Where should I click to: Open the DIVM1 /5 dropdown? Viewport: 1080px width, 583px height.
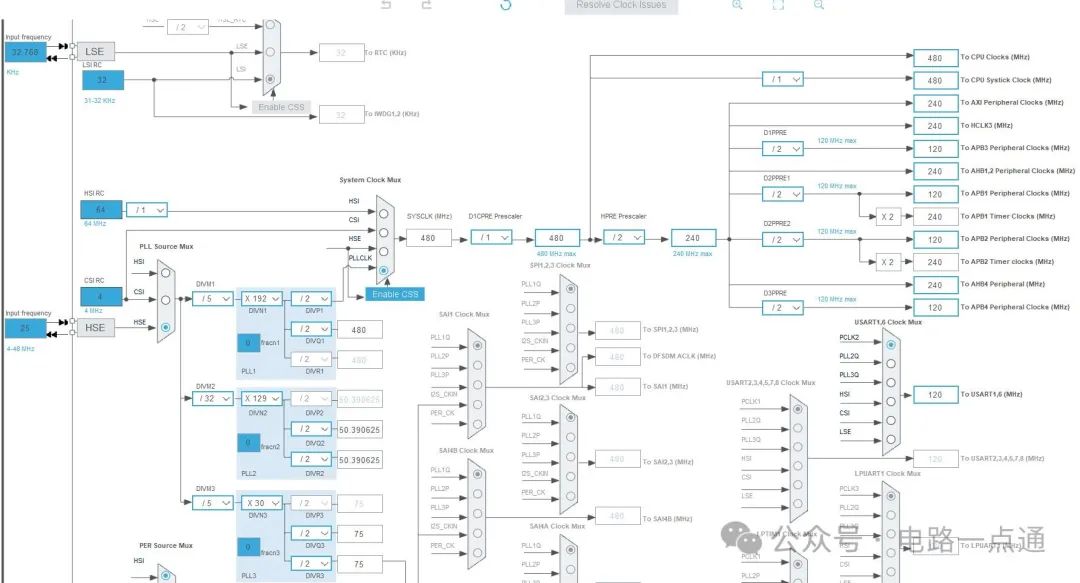pos(213,298)
